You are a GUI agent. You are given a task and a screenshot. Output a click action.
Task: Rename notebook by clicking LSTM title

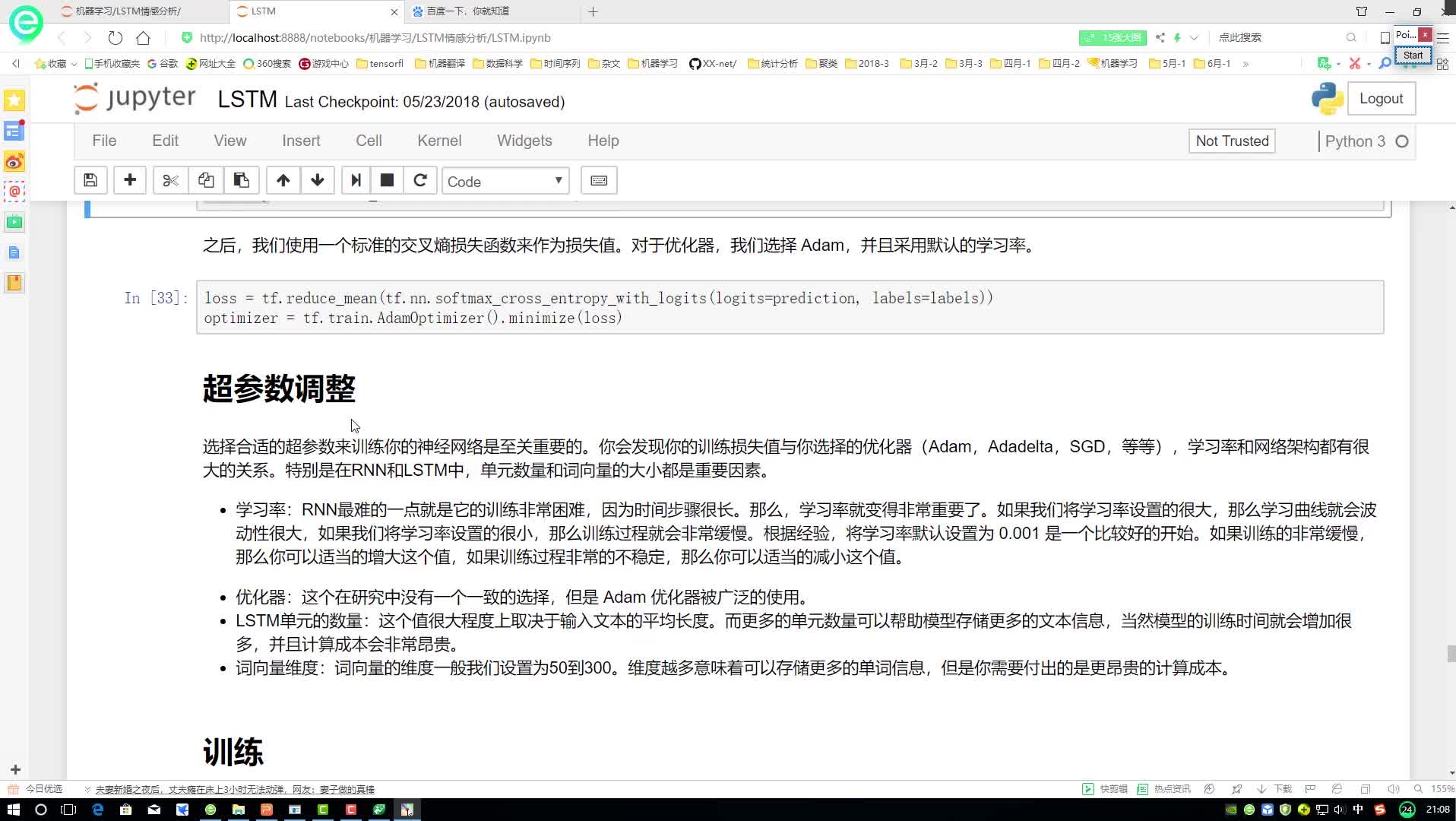[247, 100]
